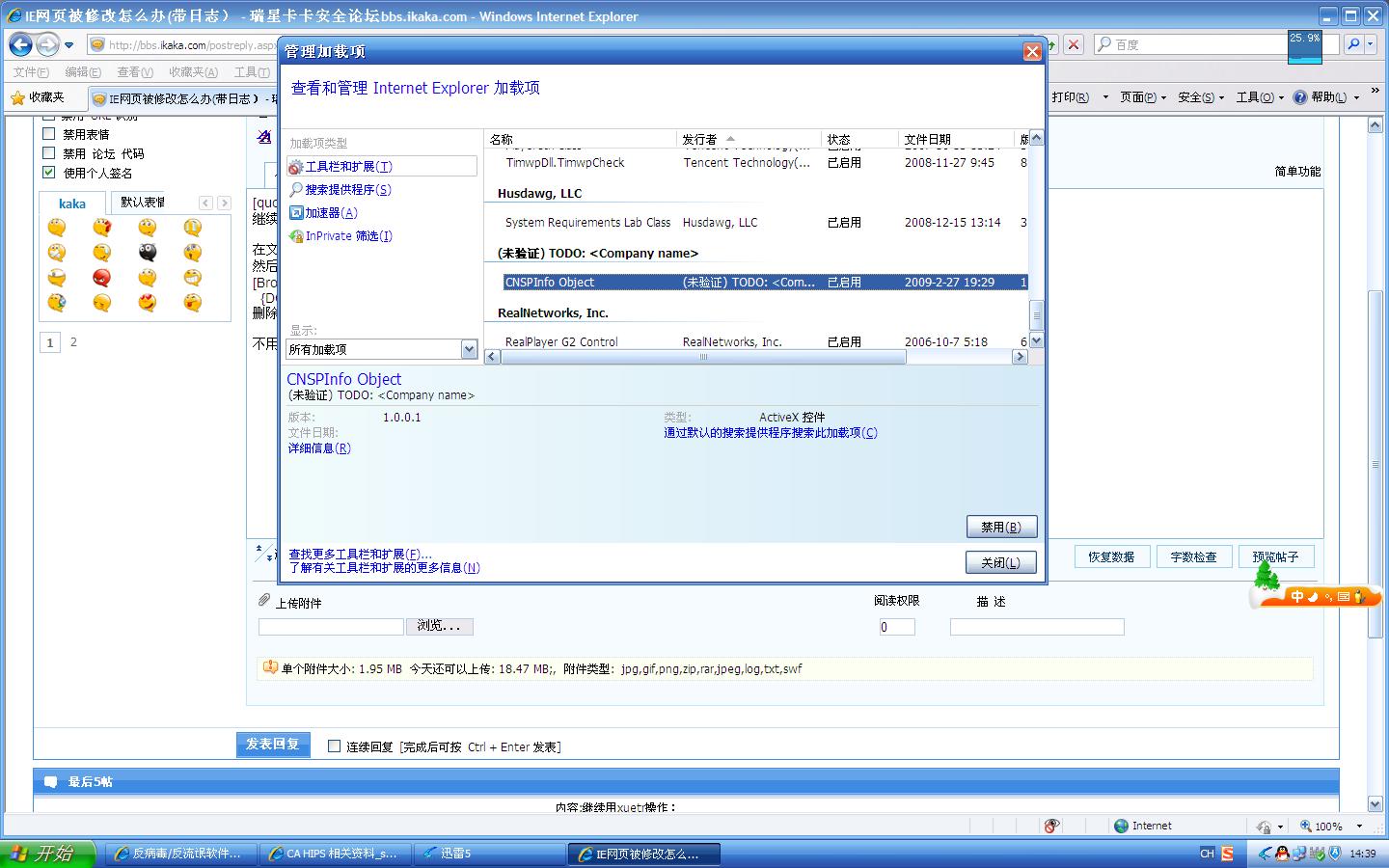Click the 浏览... browse button
The height and width of the screenshot is (868, 1389).
pos(440,626)
